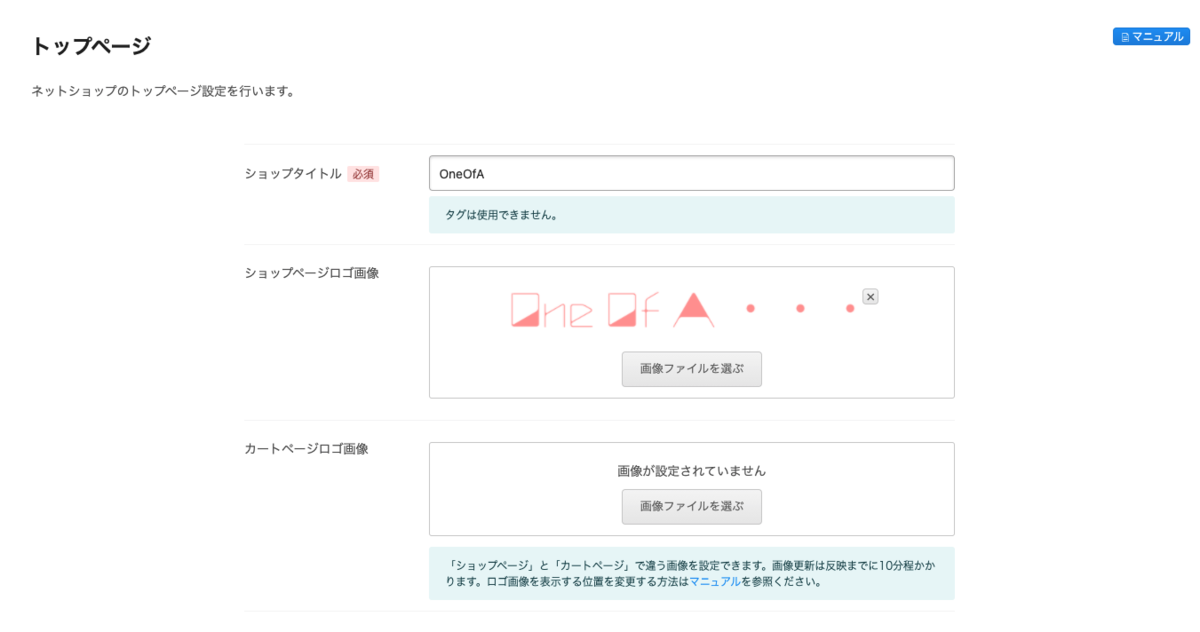1200x632 pixels.
Task: Remove the shop logo via the X icon
Action: [x=869, y=296]
